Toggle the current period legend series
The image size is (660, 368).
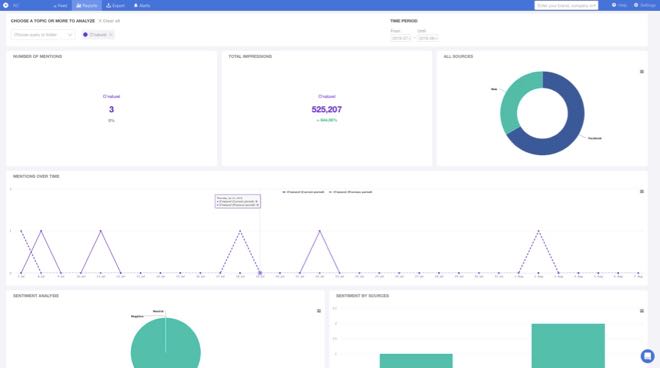[303, 192]
